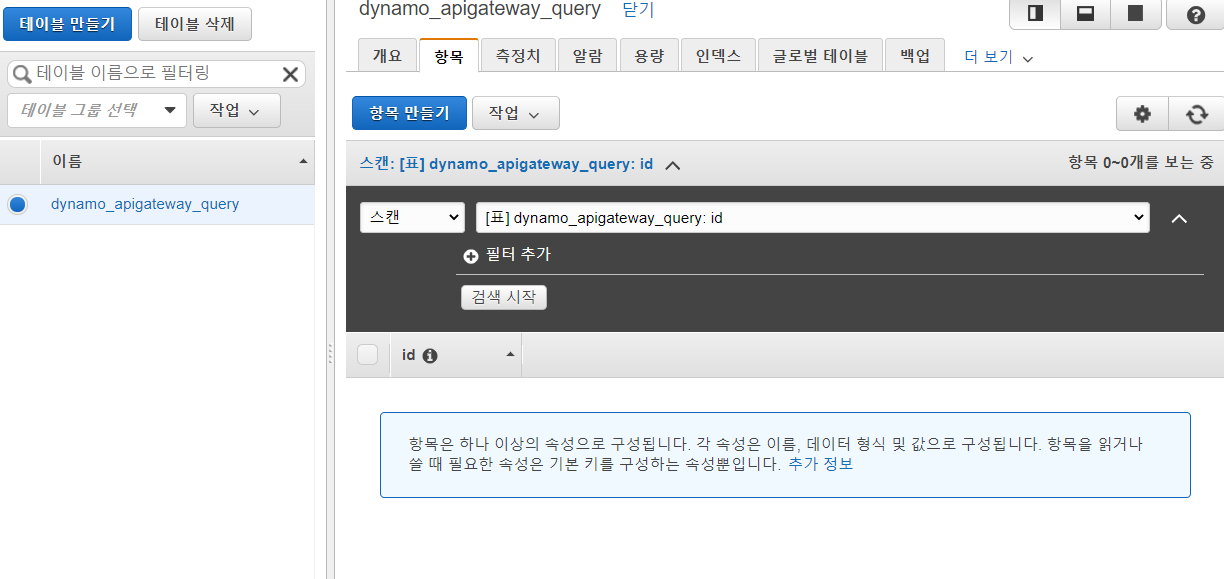This screenshot has height=579, width=1224.
Task: Click the 닫기 link
Action: tap(638, 10)
